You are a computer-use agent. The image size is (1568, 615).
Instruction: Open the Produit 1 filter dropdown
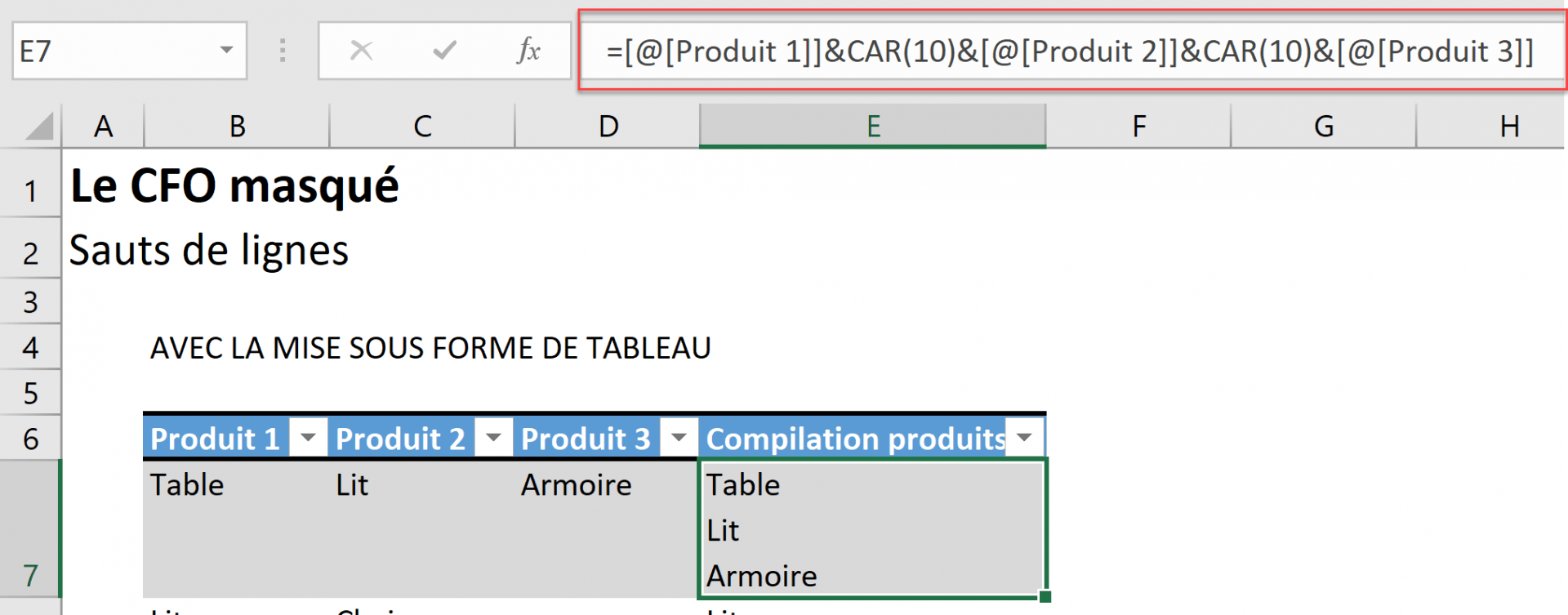(x=308, y=438)
